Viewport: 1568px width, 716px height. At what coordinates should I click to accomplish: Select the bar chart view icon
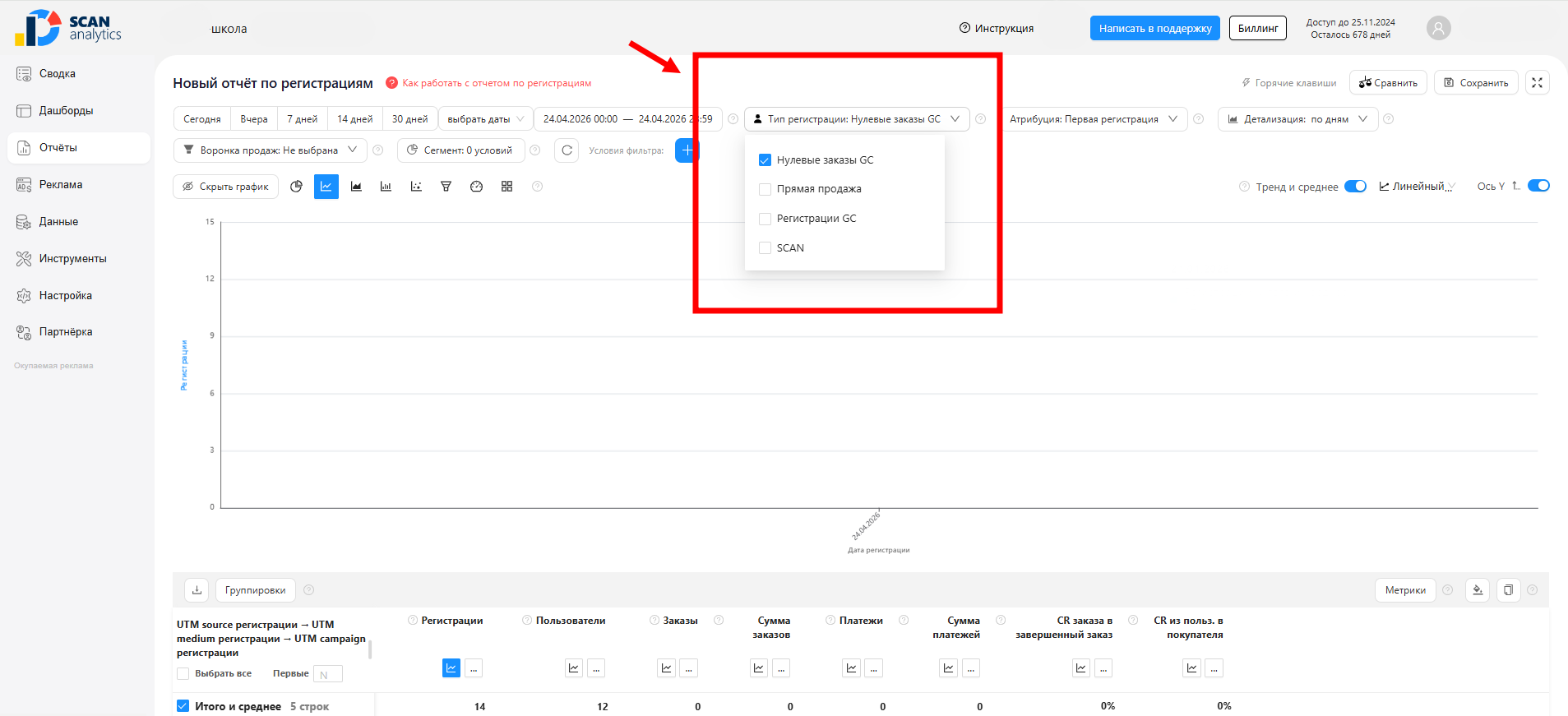tap(386, 187)
